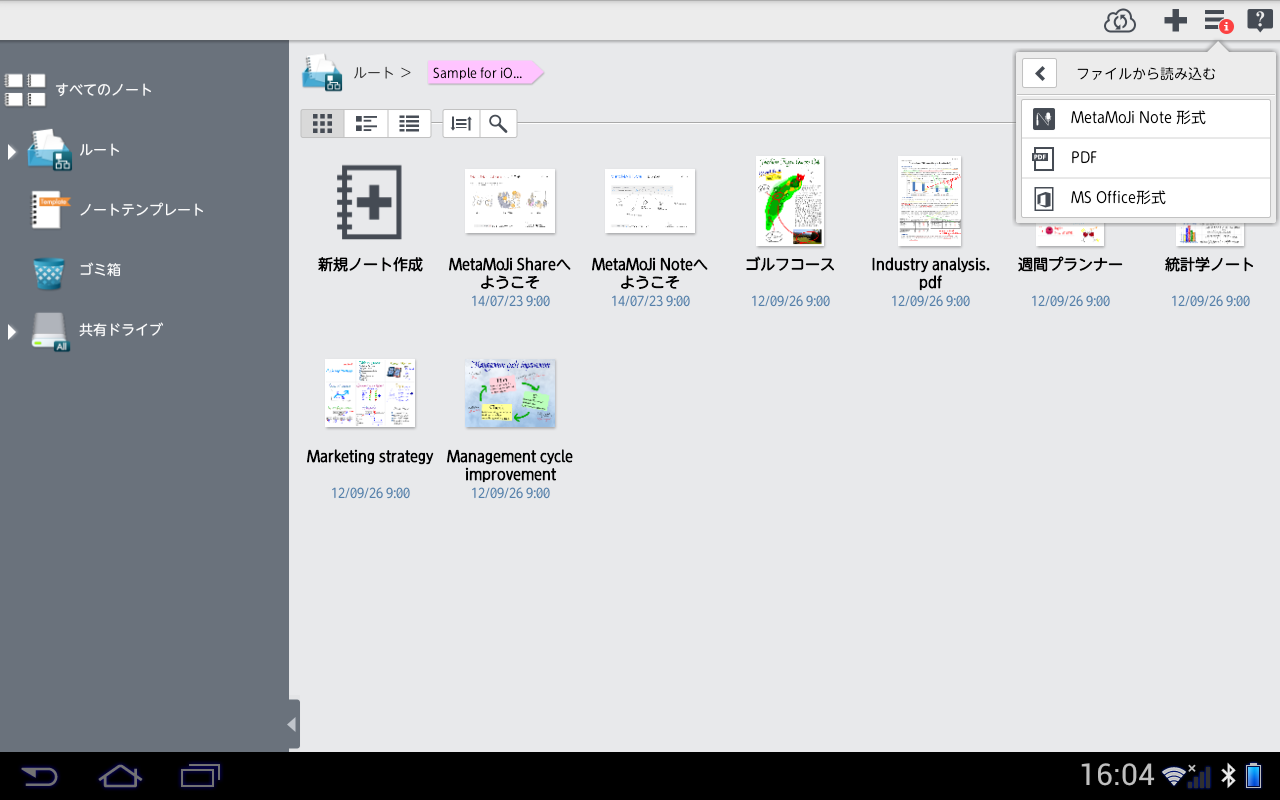Switch to thumbnail grid view
The width and height of the screenshot is (1280, 800).
[322, 124]
